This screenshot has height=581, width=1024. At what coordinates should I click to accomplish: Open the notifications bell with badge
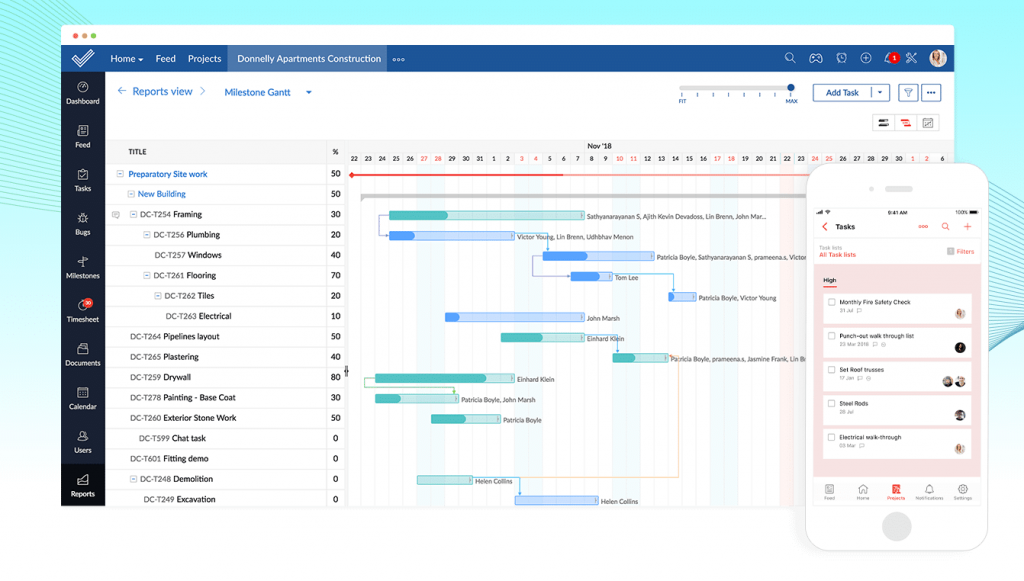[890, 58]
